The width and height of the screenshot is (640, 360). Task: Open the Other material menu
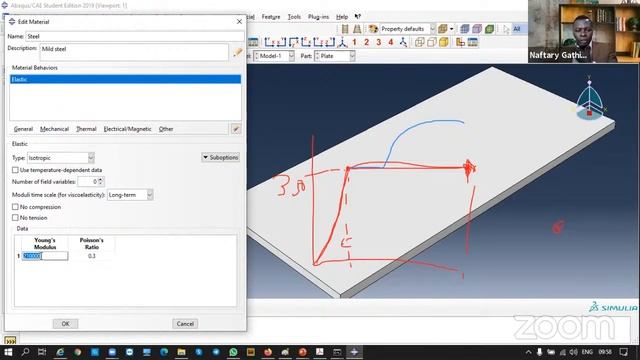(x=166, y=129)
